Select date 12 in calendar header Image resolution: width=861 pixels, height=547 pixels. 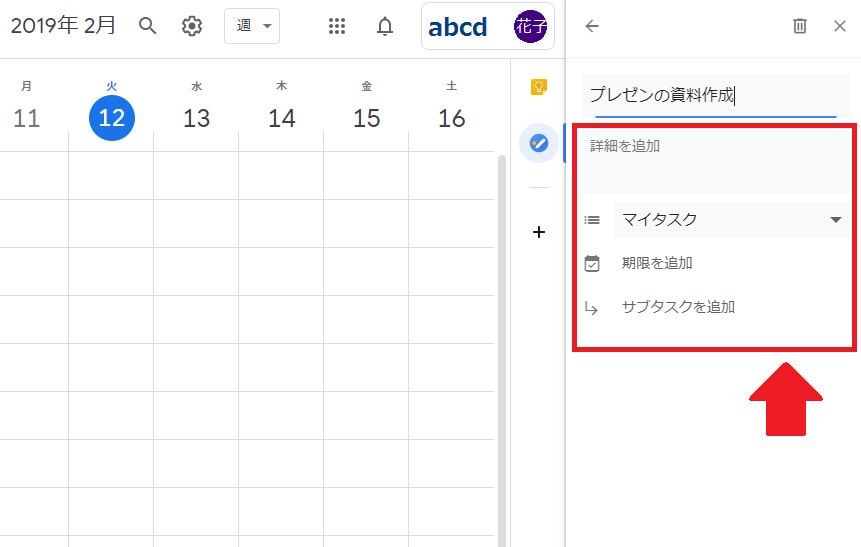pos(112,118)
